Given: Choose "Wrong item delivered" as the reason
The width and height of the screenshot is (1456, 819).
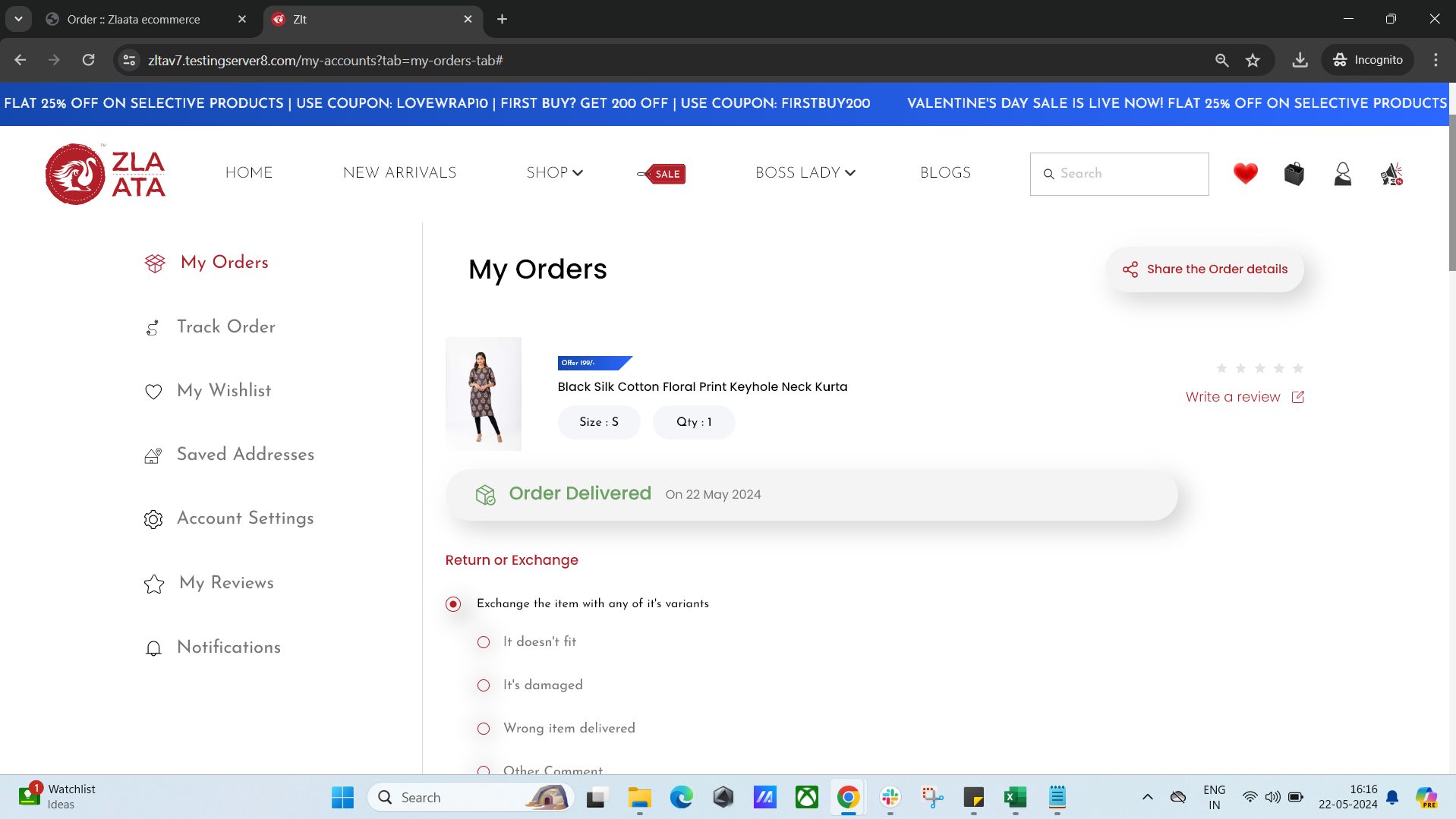Looking at the screenshot, I should [484, 729].
